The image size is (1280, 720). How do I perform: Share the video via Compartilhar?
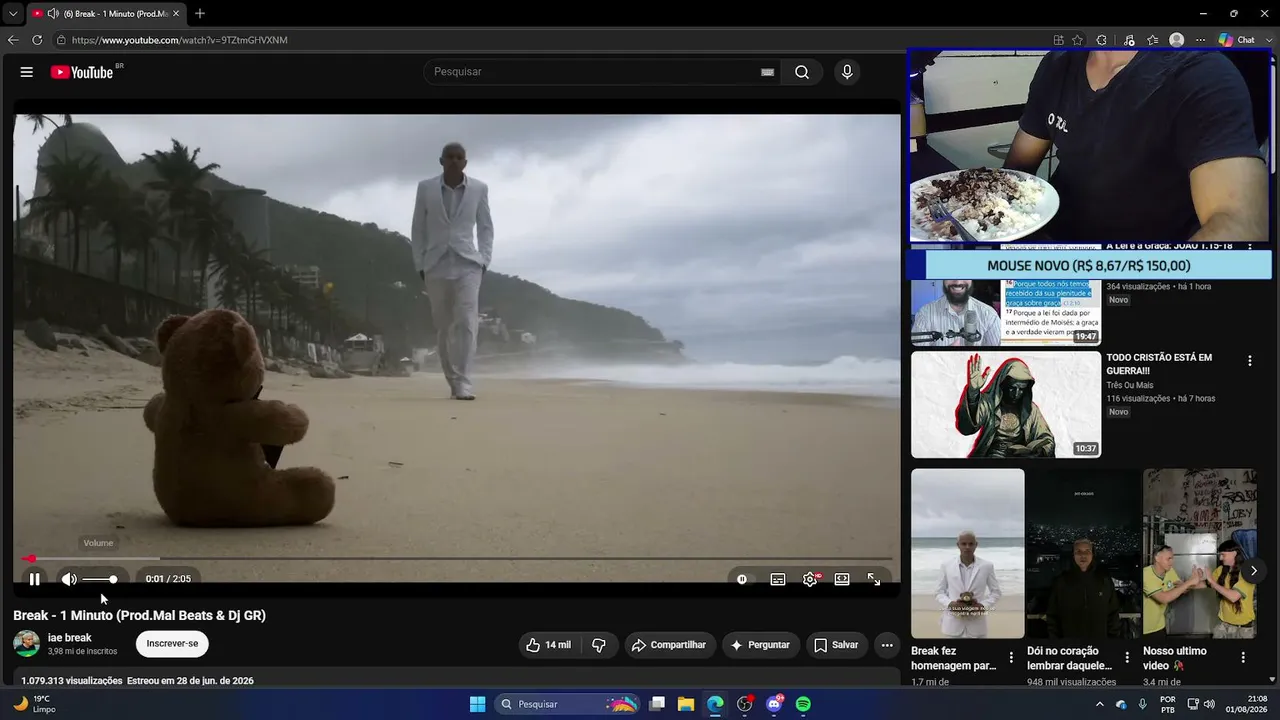(670, 645)
